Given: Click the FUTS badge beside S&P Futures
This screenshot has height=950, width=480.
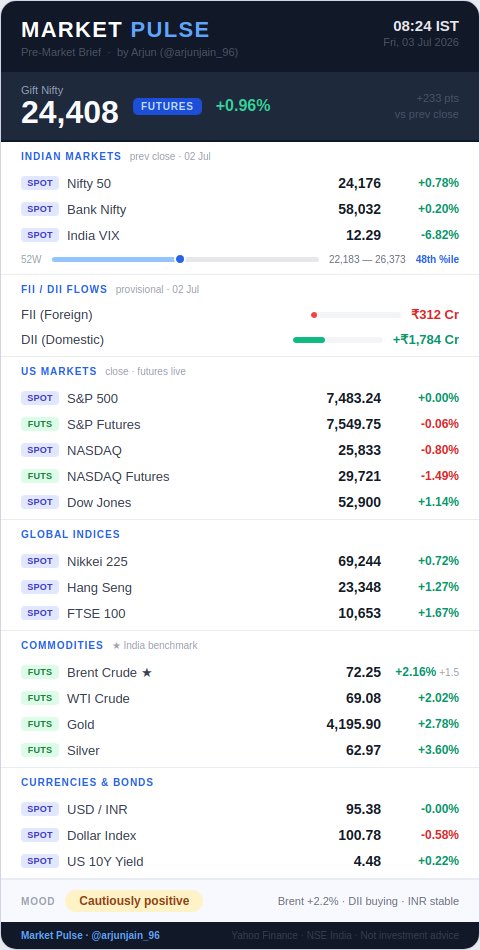Looking at the screenshot, I should 40,424.
